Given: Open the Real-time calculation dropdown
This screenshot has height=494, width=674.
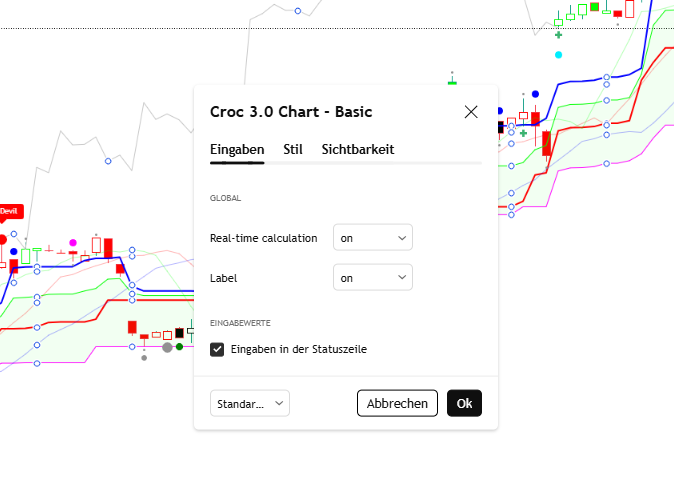Looking at the screenshot, I should click(x=372, y=238).
